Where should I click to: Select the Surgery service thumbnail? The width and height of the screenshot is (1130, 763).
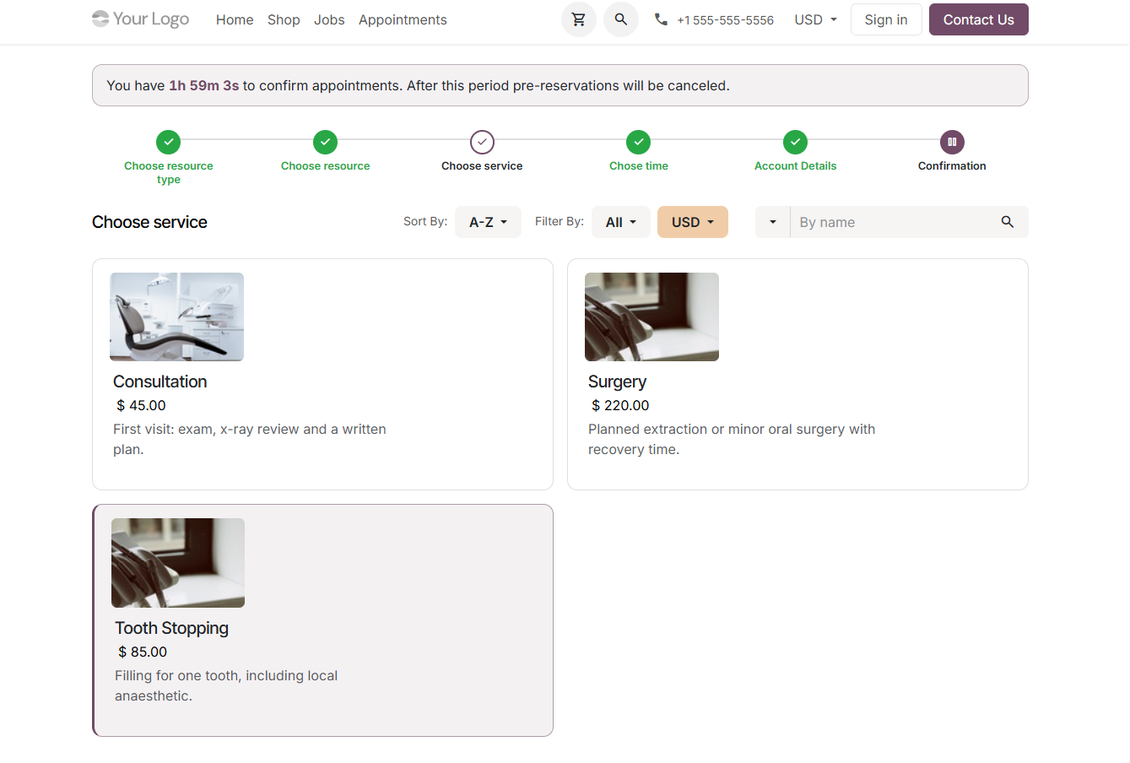point(651,316)
